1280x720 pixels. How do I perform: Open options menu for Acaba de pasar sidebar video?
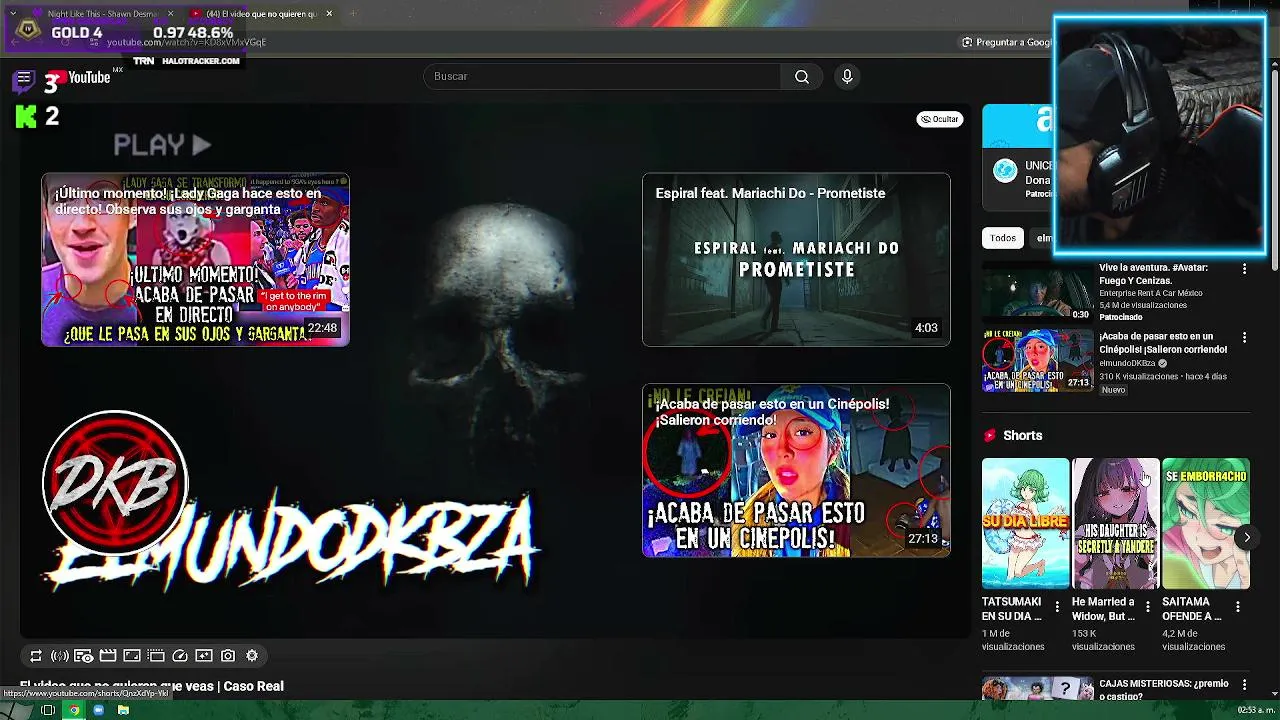pos(1244,338)
